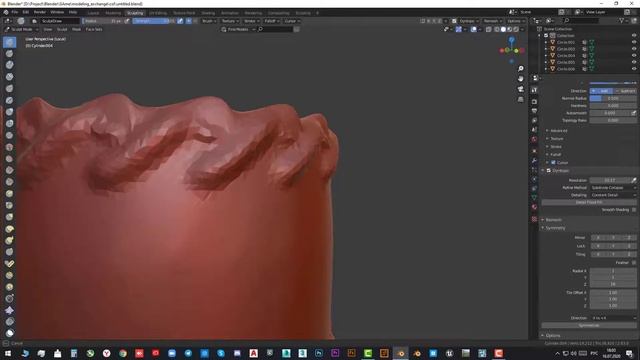
Task: Toggle the Cursor panel checkbox
Action: (x=553, y=162)
